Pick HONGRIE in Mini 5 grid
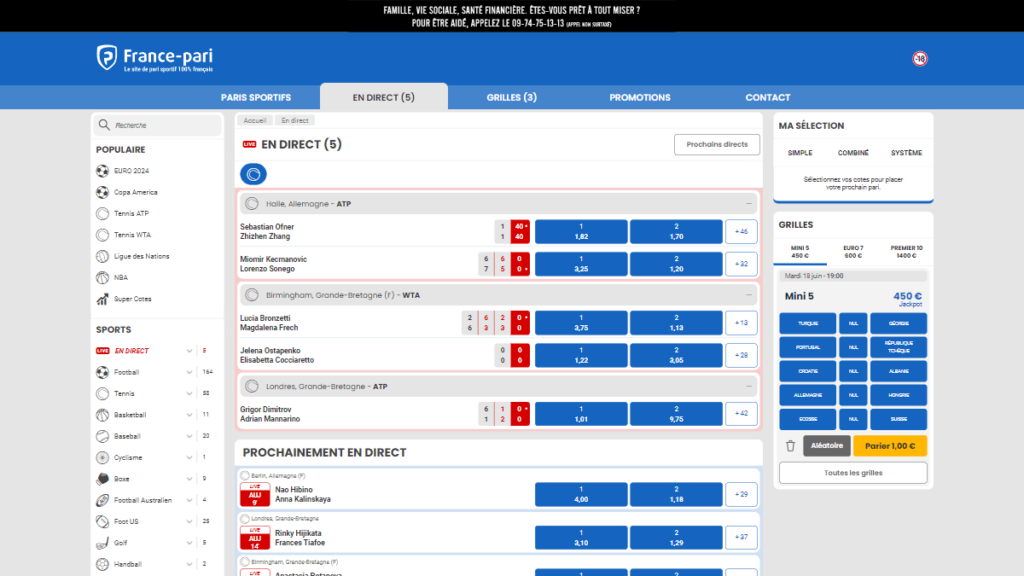Screen dimensions: 1024x576 coord(899,395)
